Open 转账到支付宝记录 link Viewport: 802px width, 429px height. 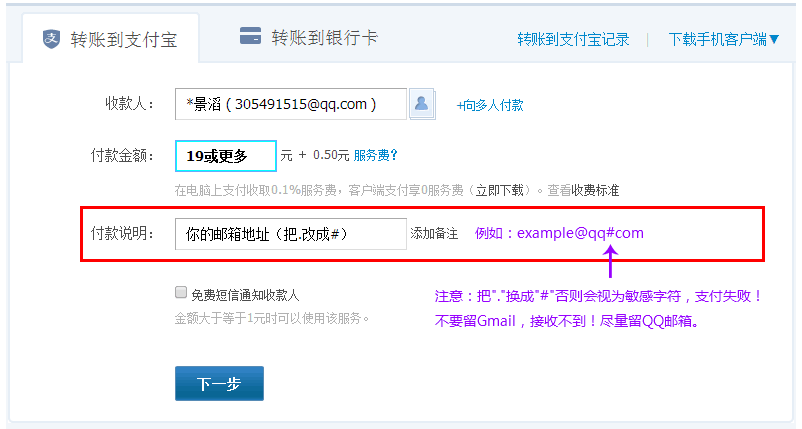pyautogui.click(x=573, y=39)
